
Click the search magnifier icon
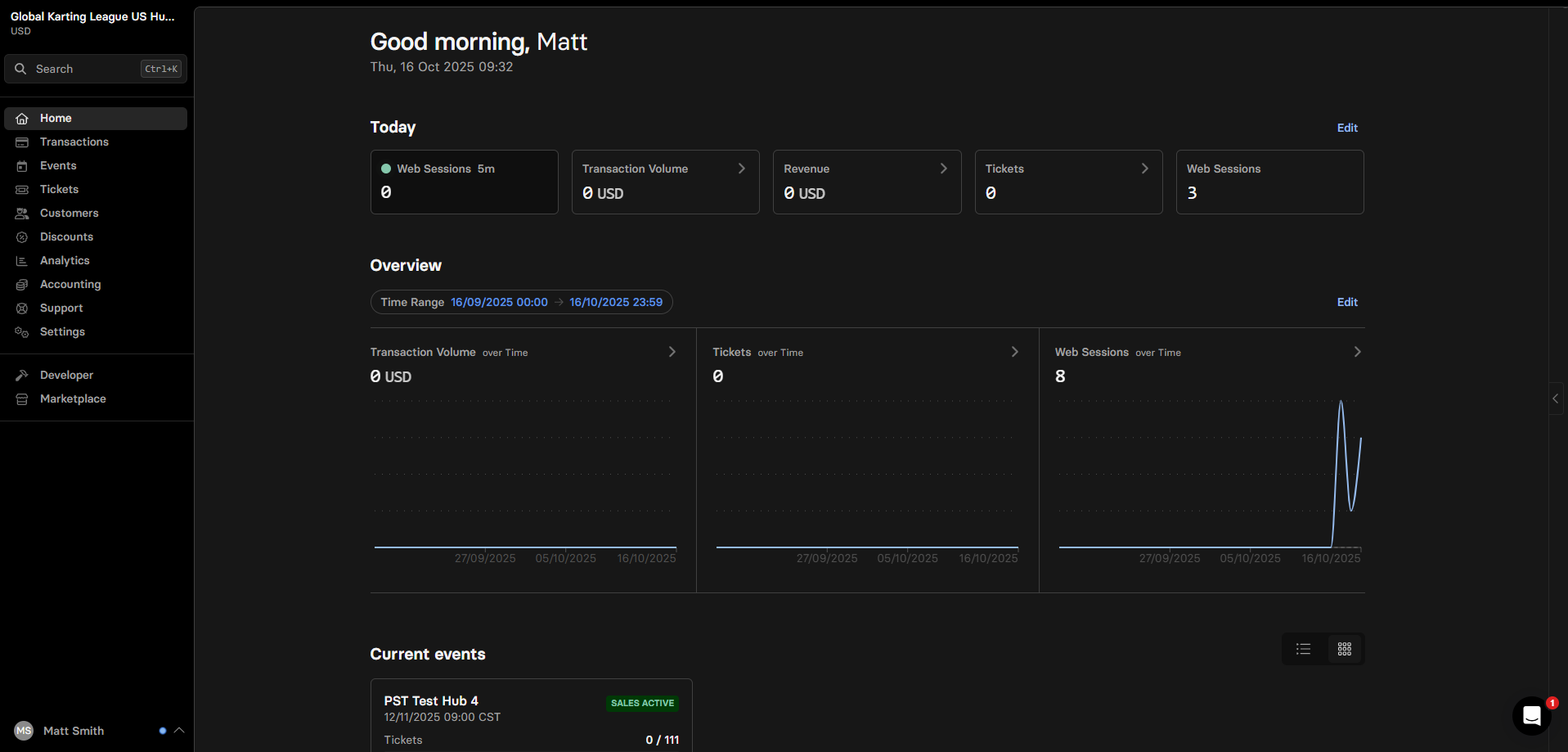click(x=20, y=69)
